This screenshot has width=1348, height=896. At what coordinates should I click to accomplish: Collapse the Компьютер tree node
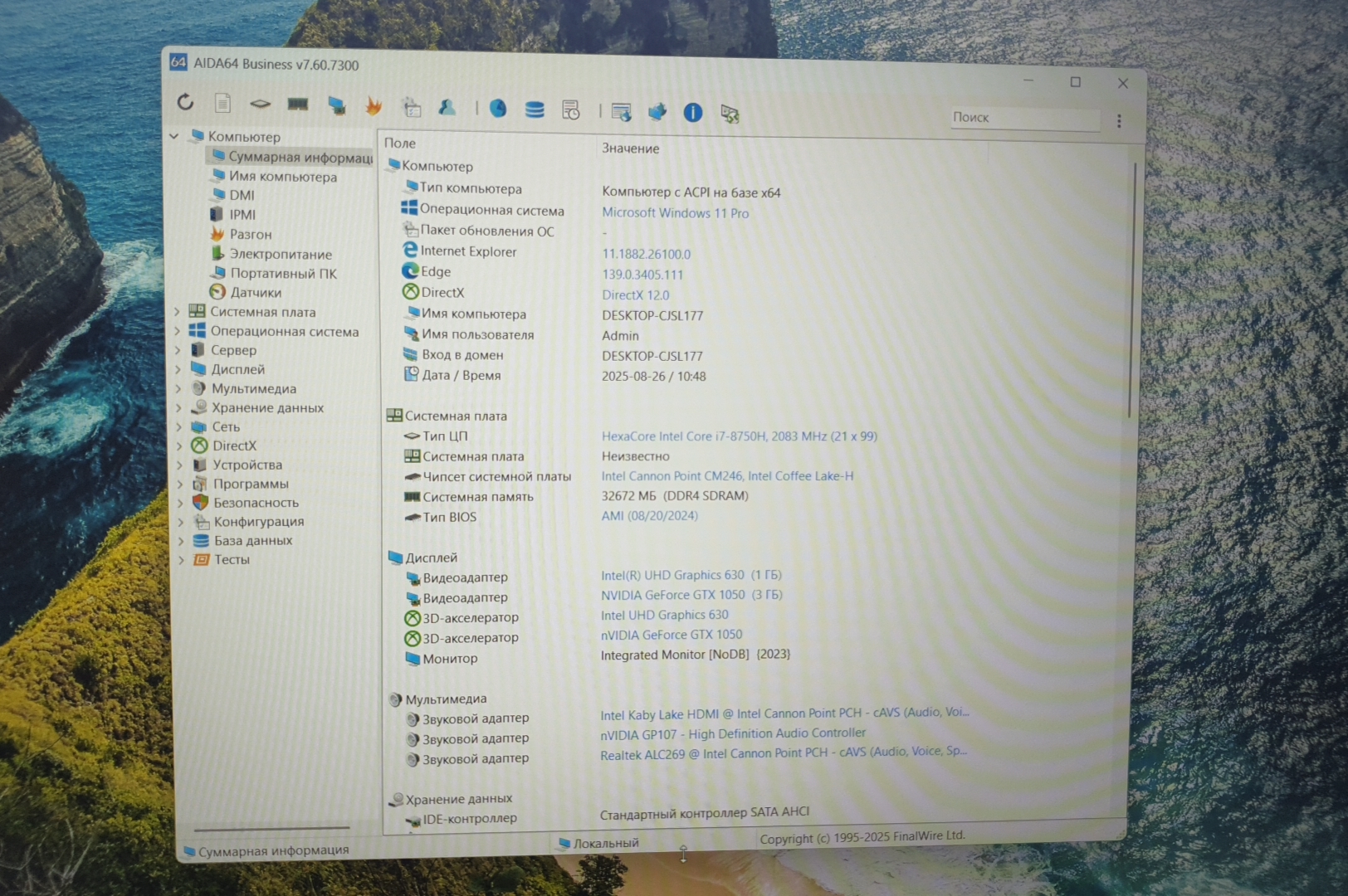point(174,135)
